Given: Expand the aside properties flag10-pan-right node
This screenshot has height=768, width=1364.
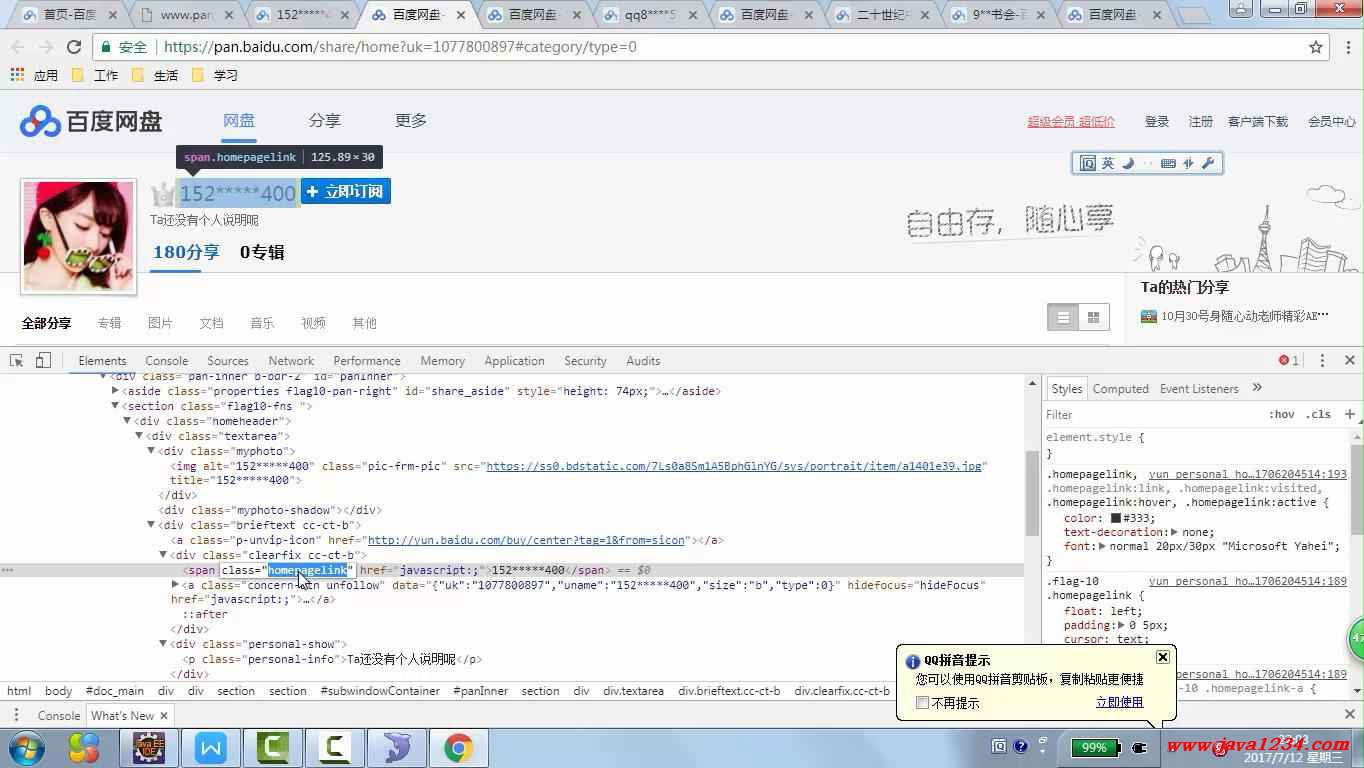Looking at the screenshot, I should (x=116, y=391).
